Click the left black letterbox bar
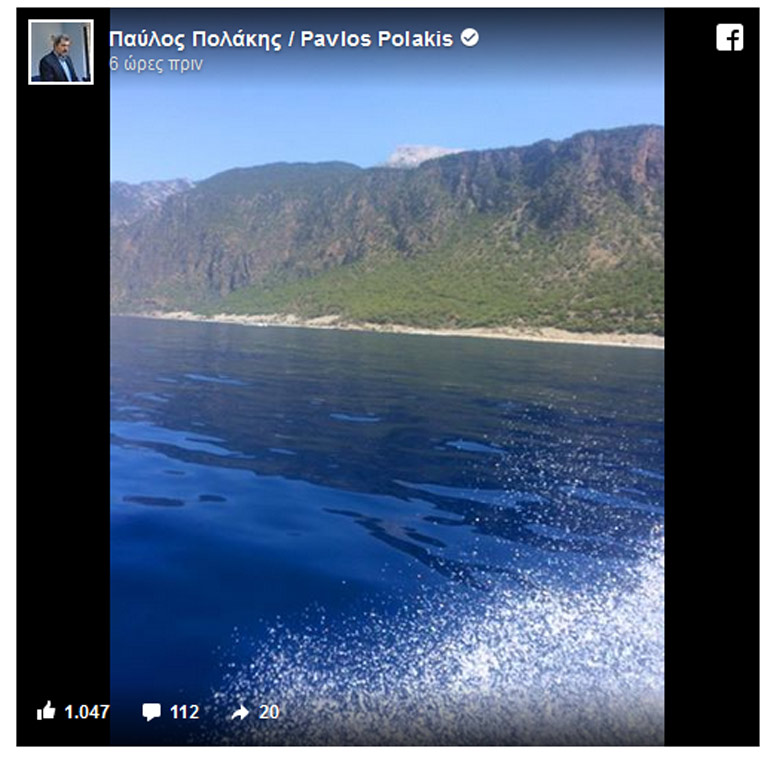The width and height of the screenshot is (770, 757). tap(62, 400)
